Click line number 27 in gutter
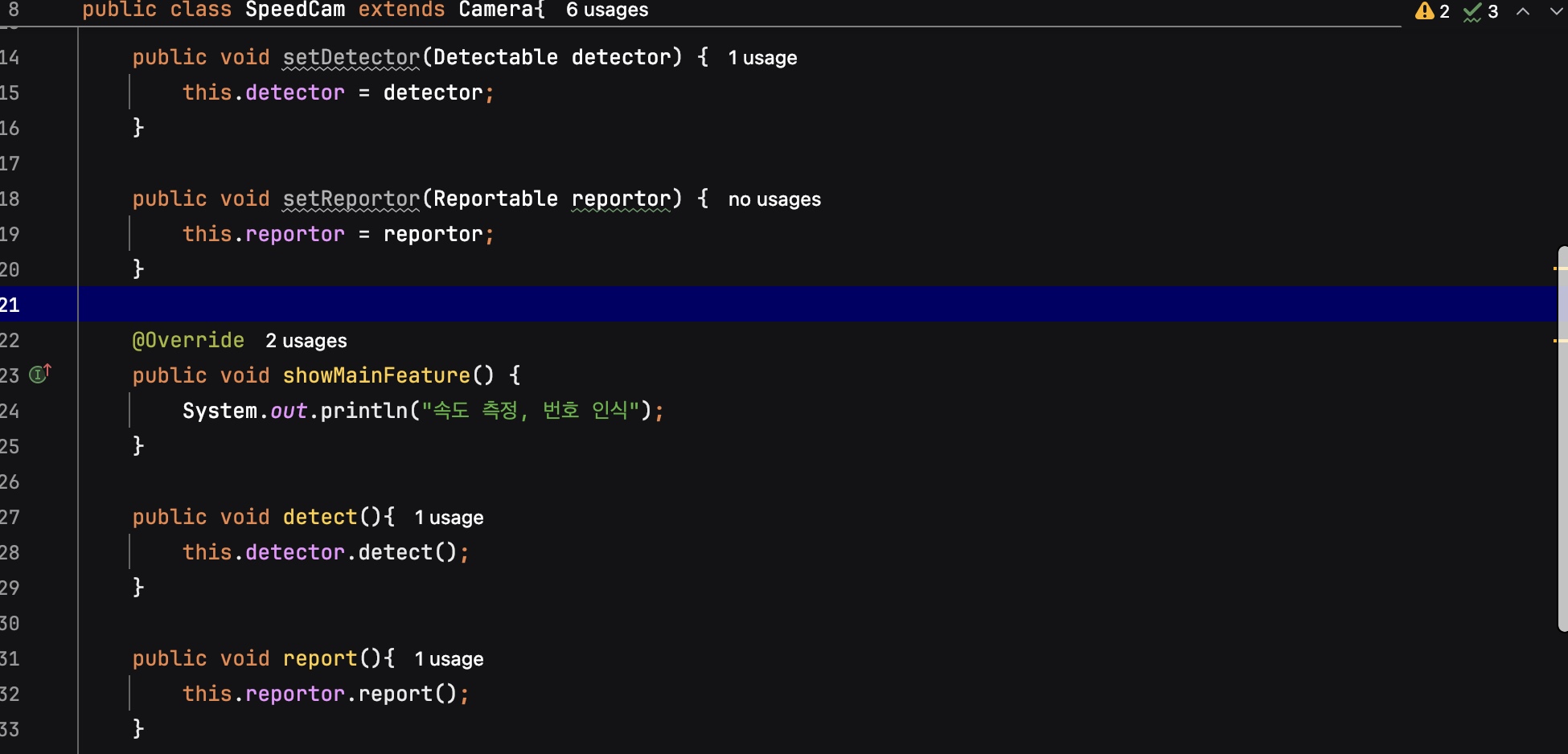Screen dimensions: 1568x754 click(x=10, y=517)
